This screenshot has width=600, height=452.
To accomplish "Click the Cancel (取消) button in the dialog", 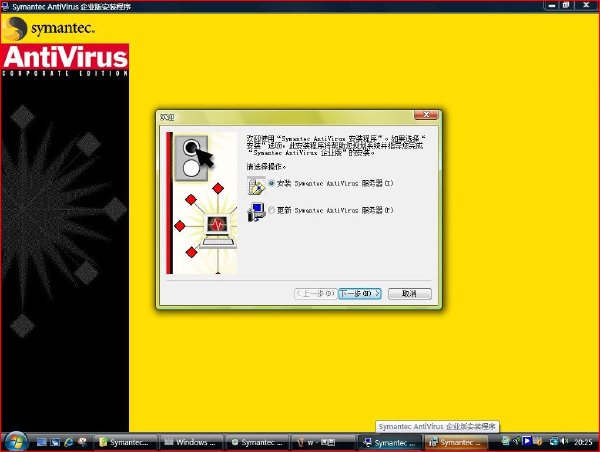I will point(409,294).
